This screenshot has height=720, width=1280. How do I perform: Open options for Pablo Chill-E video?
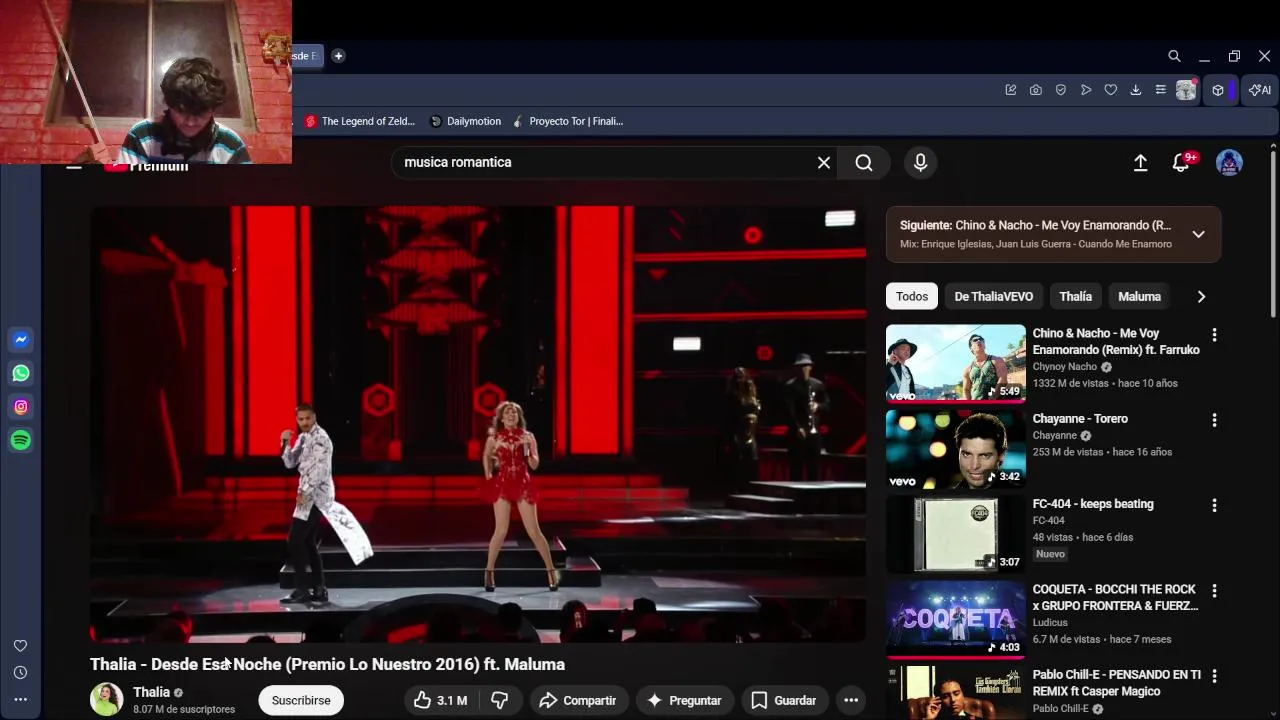point(1214,676)
